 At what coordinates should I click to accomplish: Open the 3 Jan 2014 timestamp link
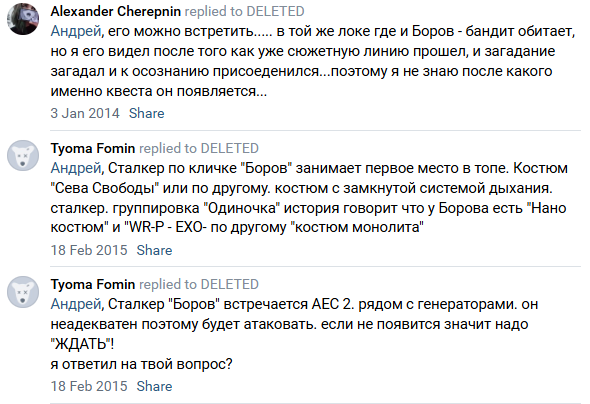tap(85, 113)
